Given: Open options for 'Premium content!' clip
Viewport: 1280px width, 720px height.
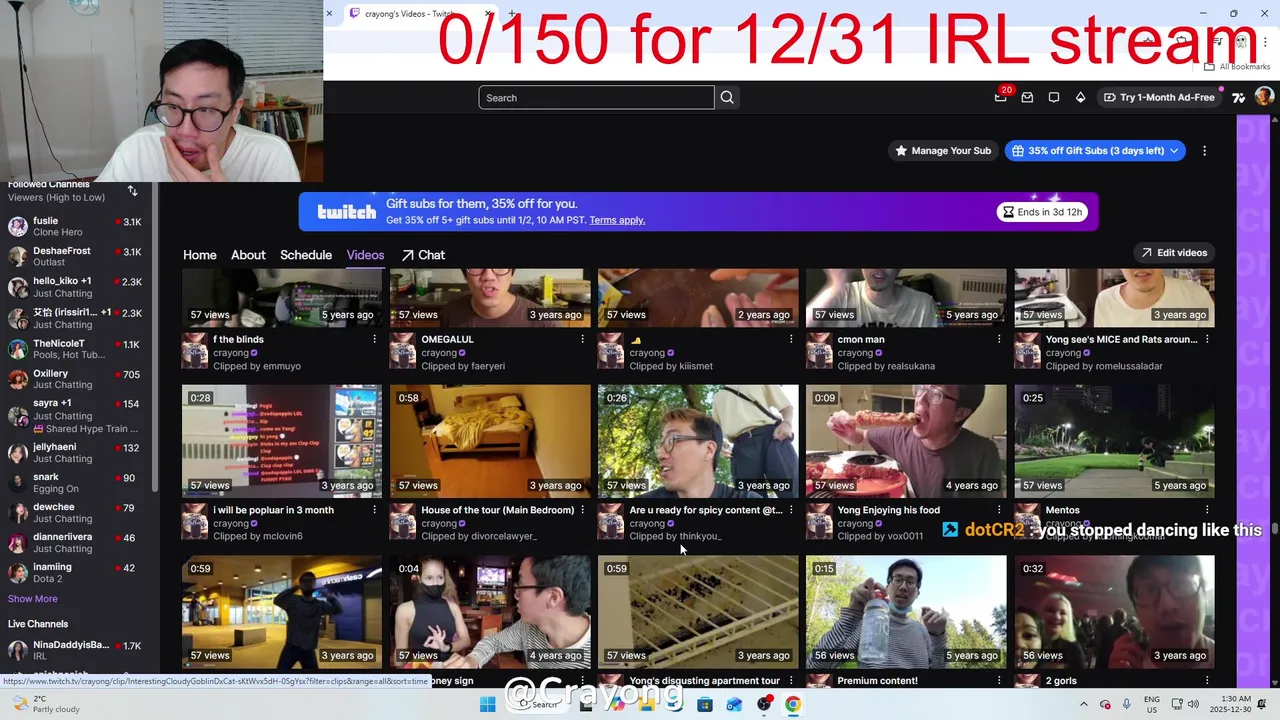Looking at the screenshot, I should tap(999, 680).
